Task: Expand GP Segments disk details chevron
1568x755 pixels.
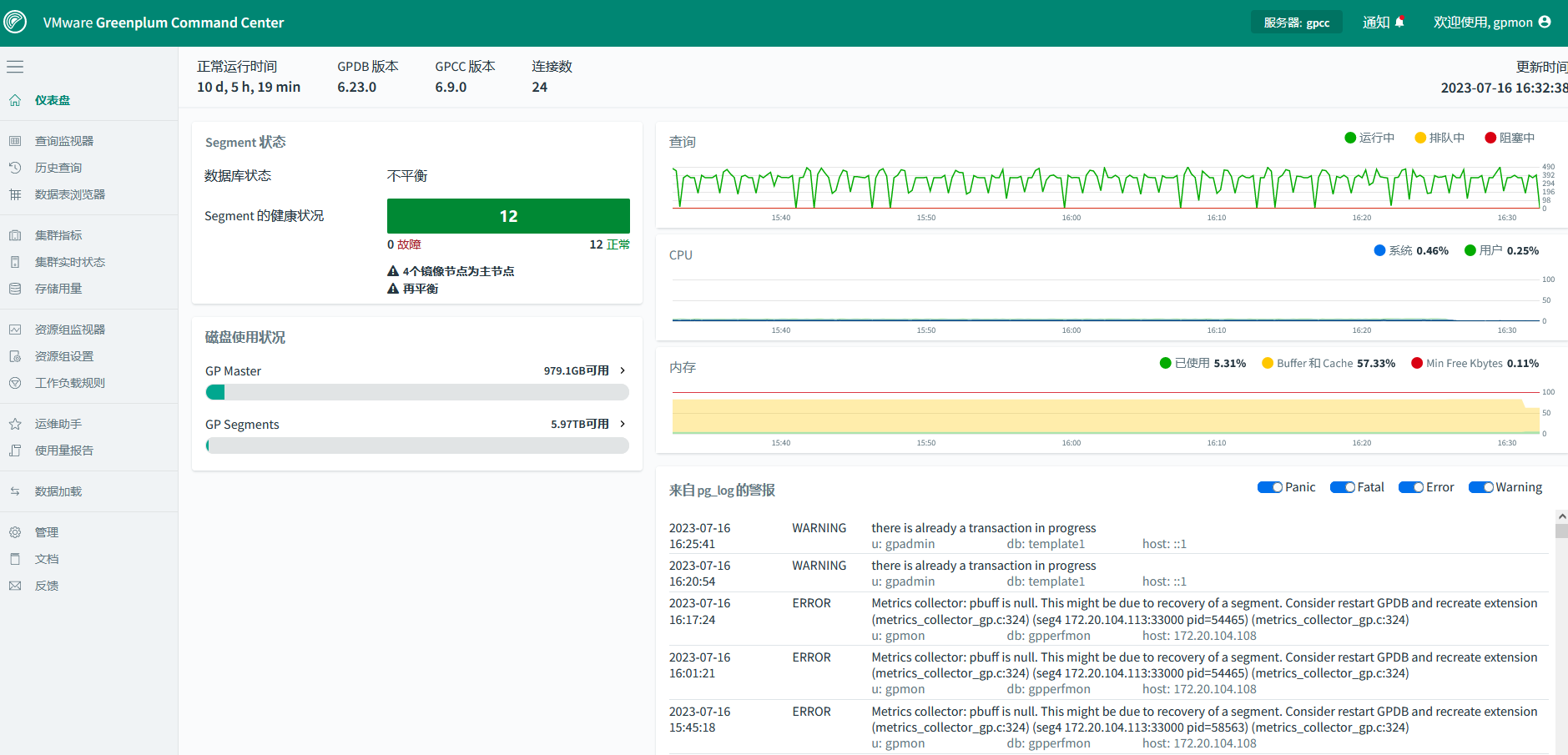Action: point(623,424)
